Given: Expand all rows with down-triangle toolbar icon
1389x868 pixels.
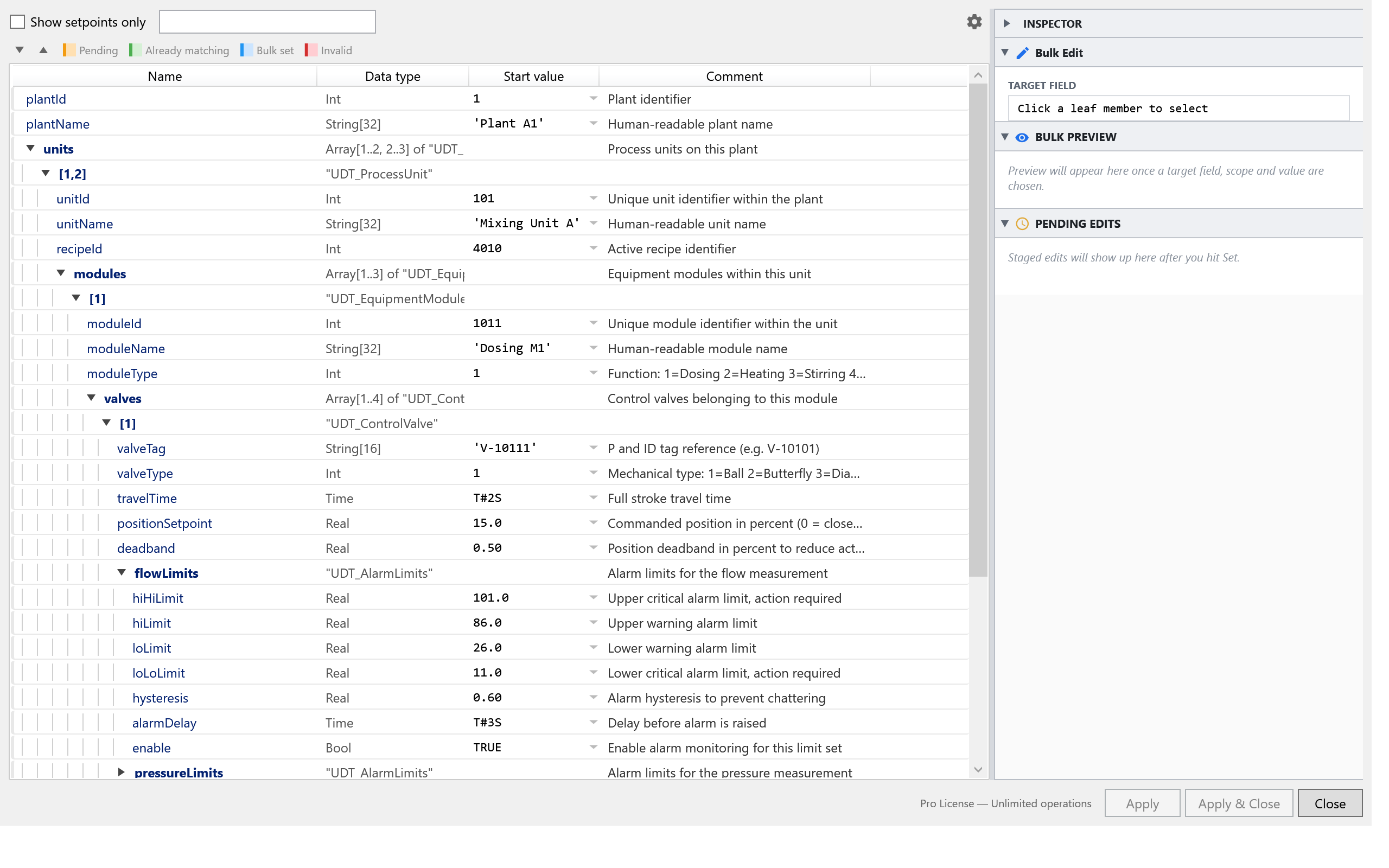Looking at the screenshot, I should [20, 50].
